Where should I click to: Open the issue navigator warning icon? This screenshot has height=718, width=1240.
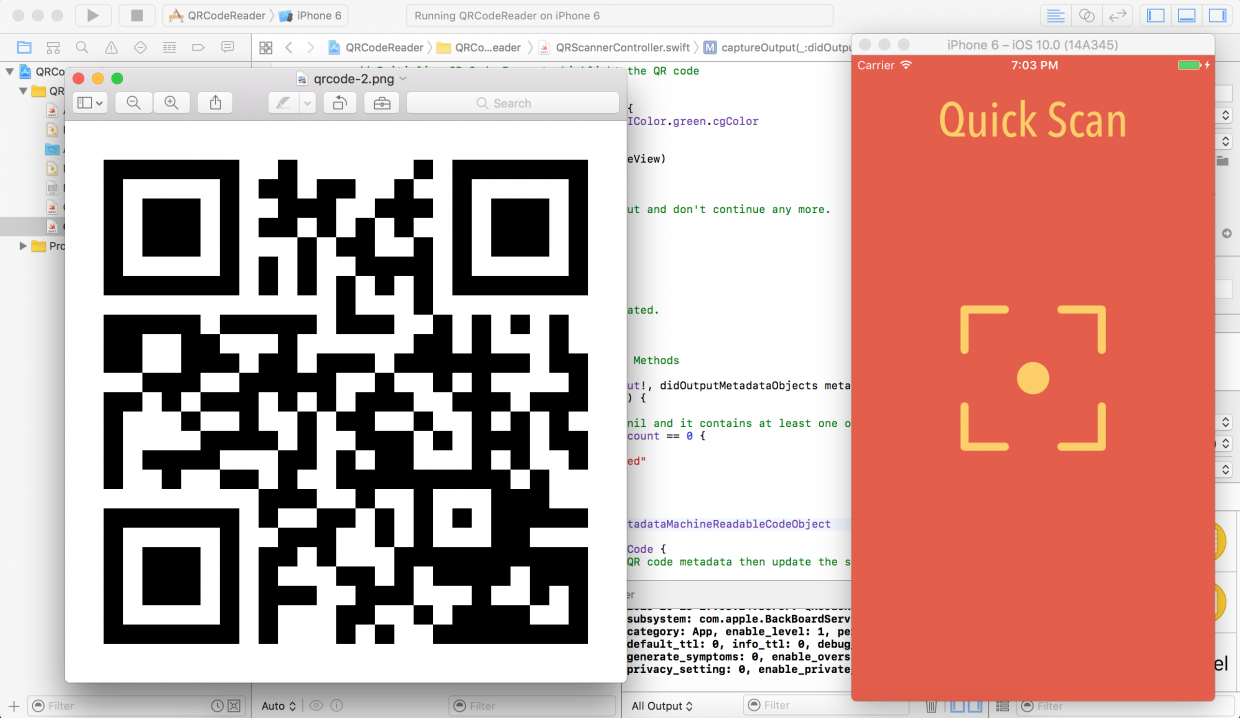111,47
